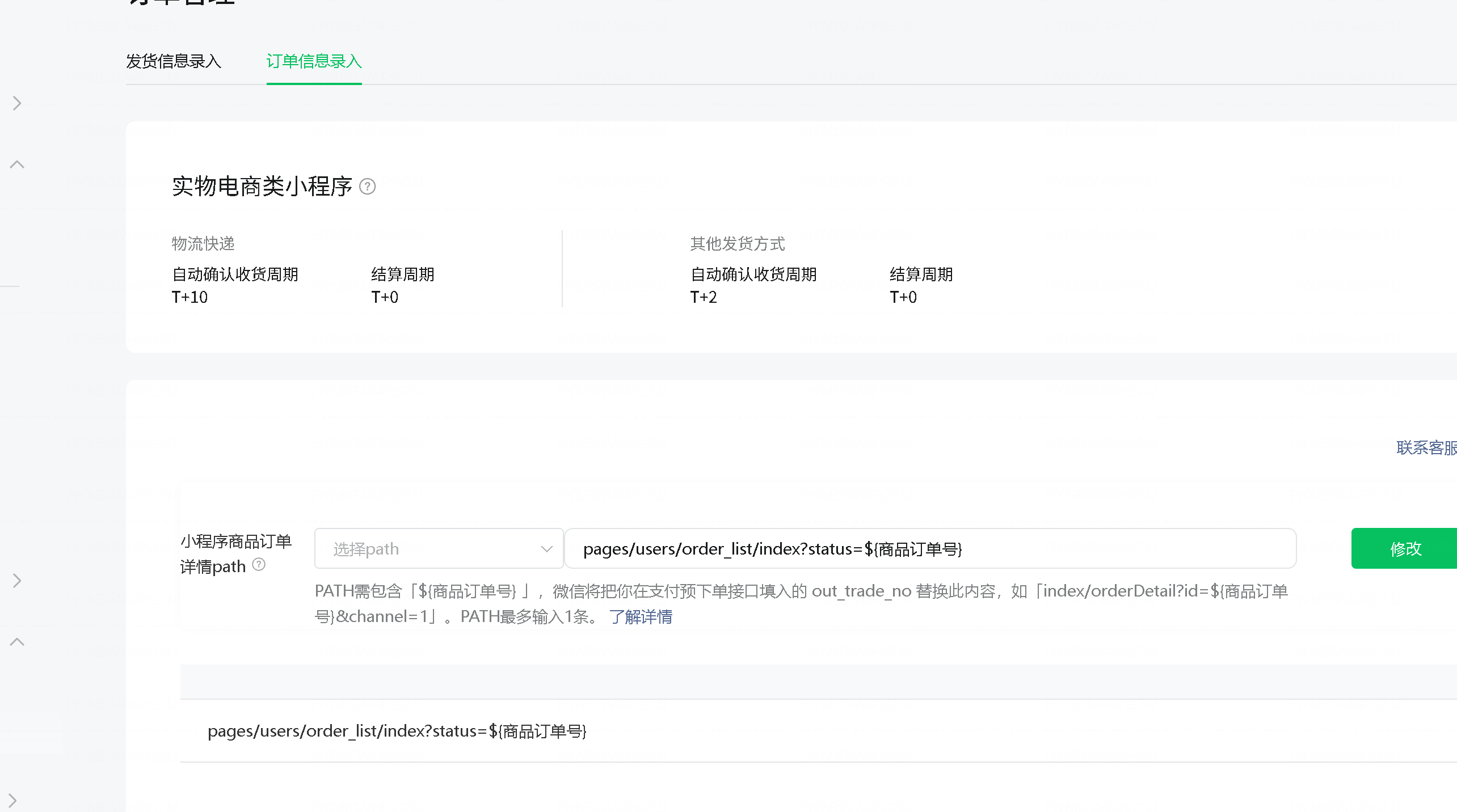Open the 选择path dropdown
The width and height of the screenshot is (1457, 812).
coord(439,548)
